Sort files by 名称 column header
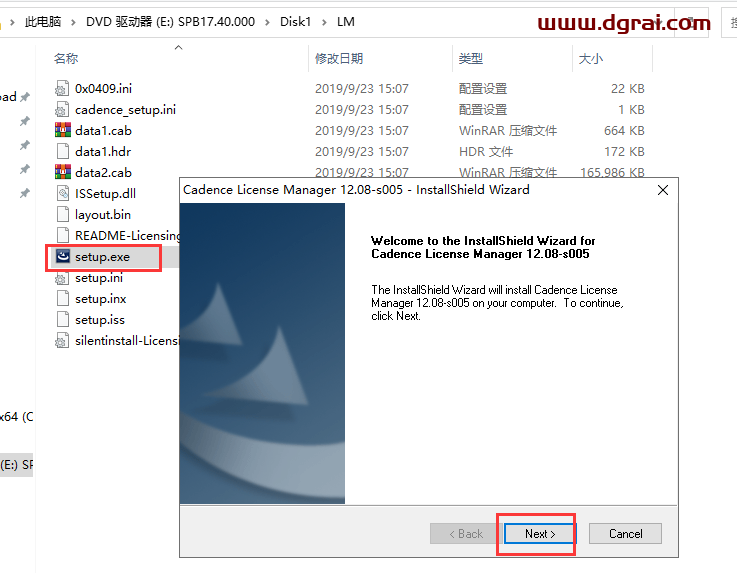The height and width of the screenshot is (573, 737). (x=66, y=58)
